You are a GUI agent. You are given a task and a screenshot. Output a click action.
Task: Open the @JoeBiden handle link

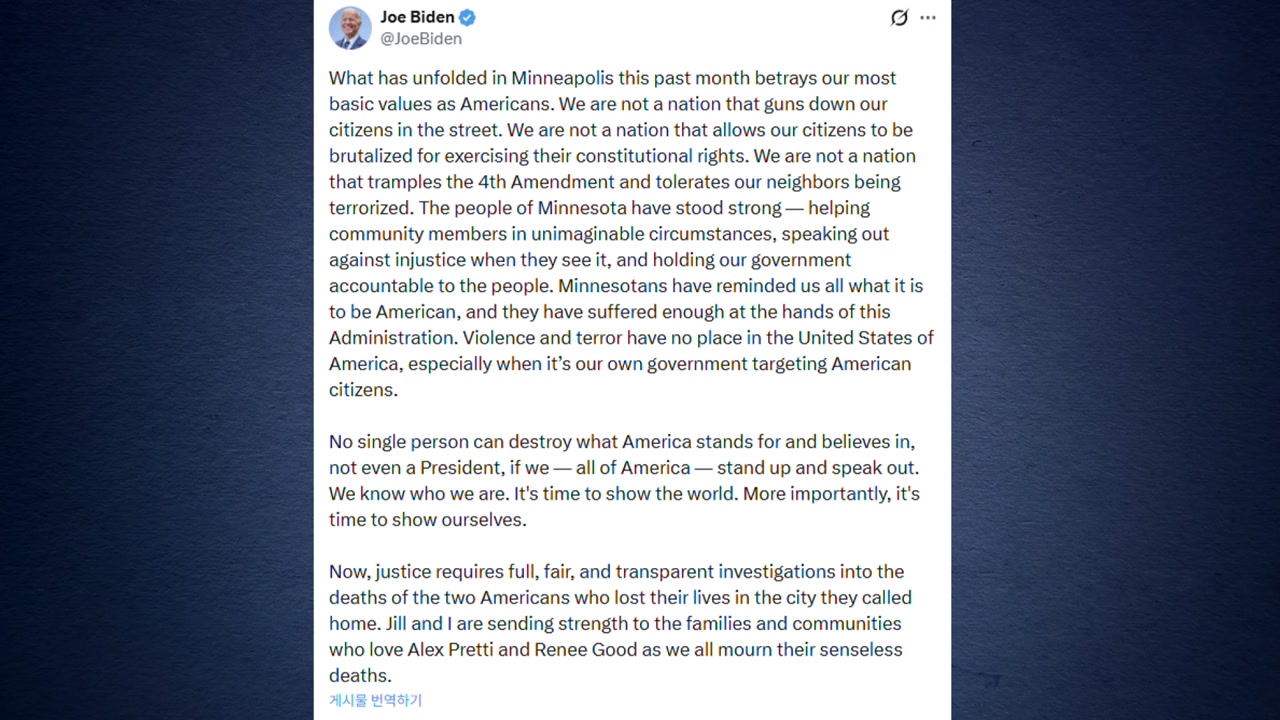point(420,39)
